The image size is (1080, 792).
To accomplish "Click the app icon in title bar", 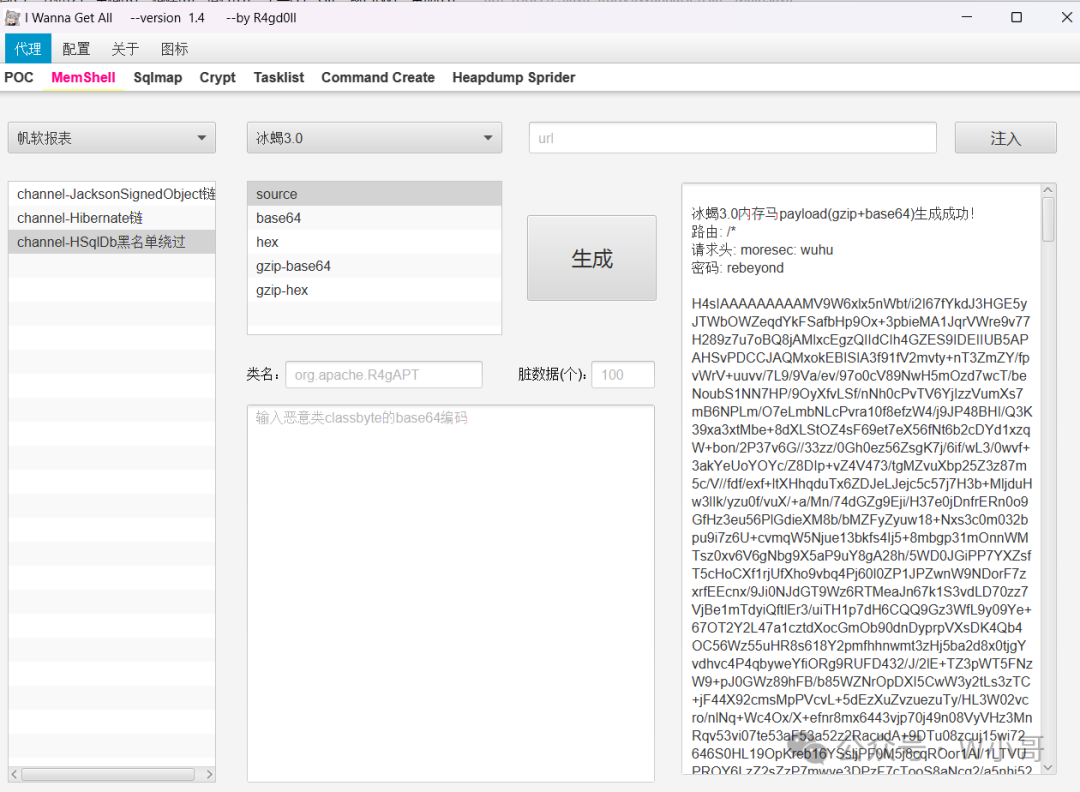I will tap(12, 18).
